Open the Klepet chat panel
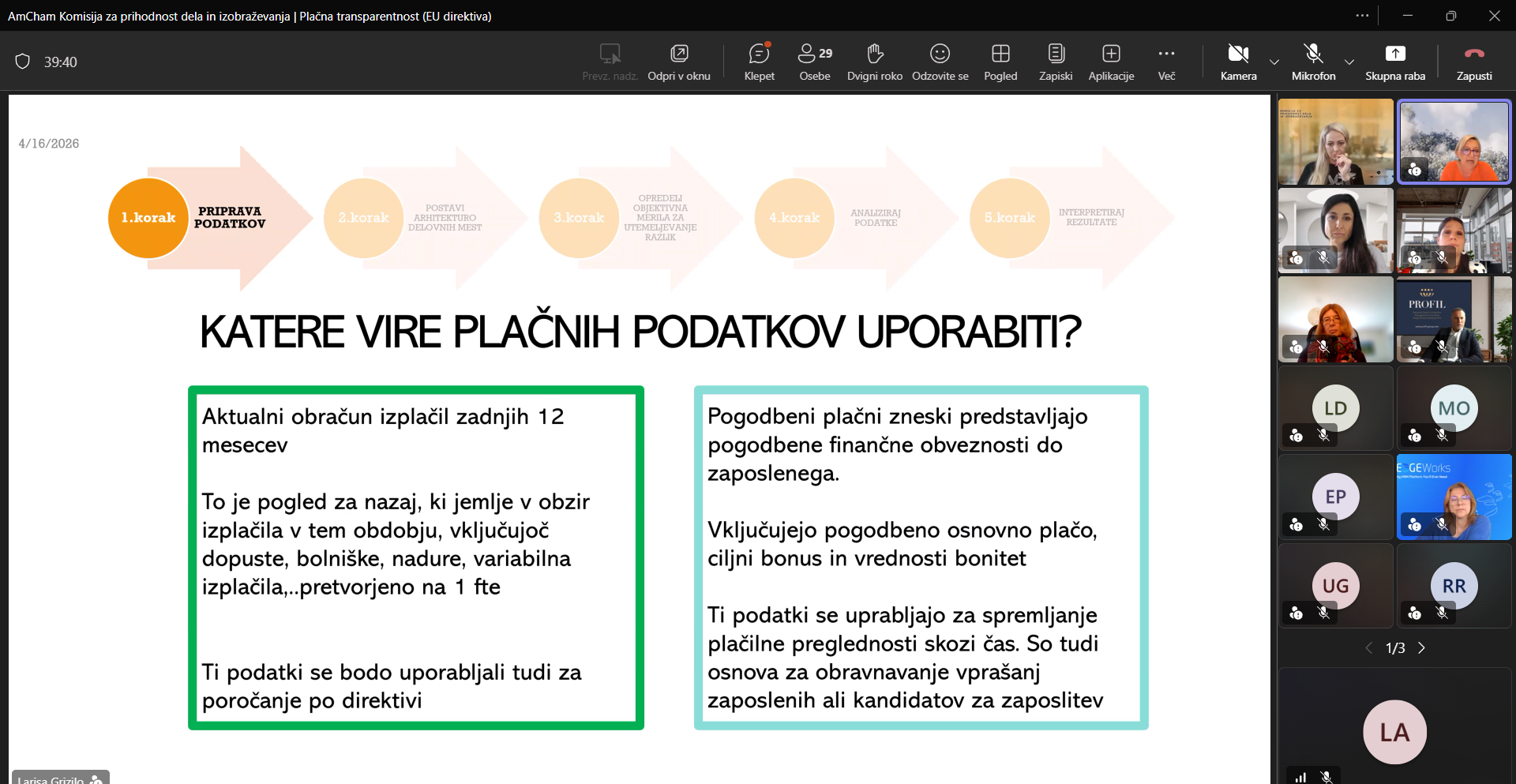This screenshot has width=1516, height=784. click(x=759, y=62)
